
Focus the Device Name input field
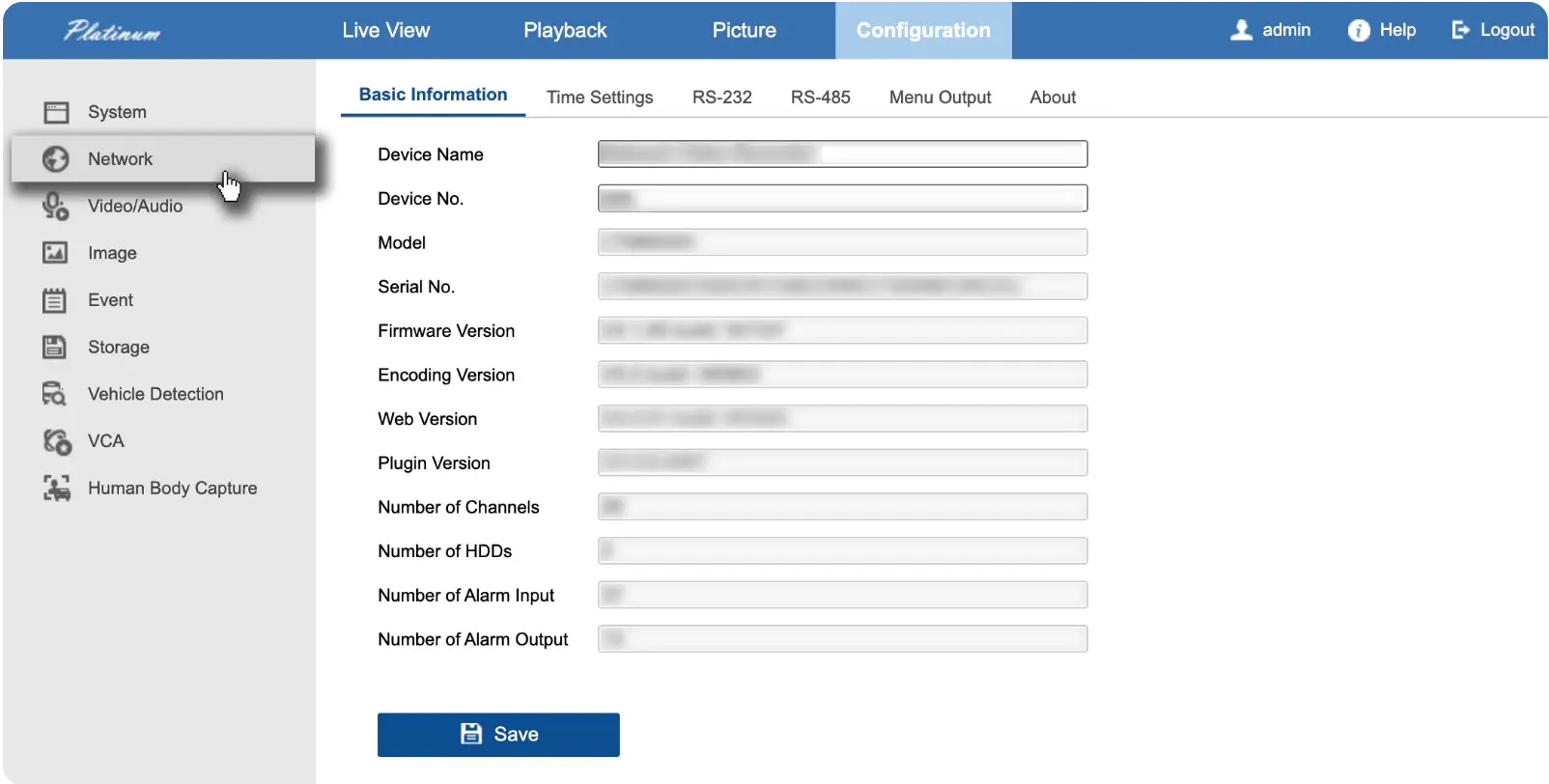[843, 154]
